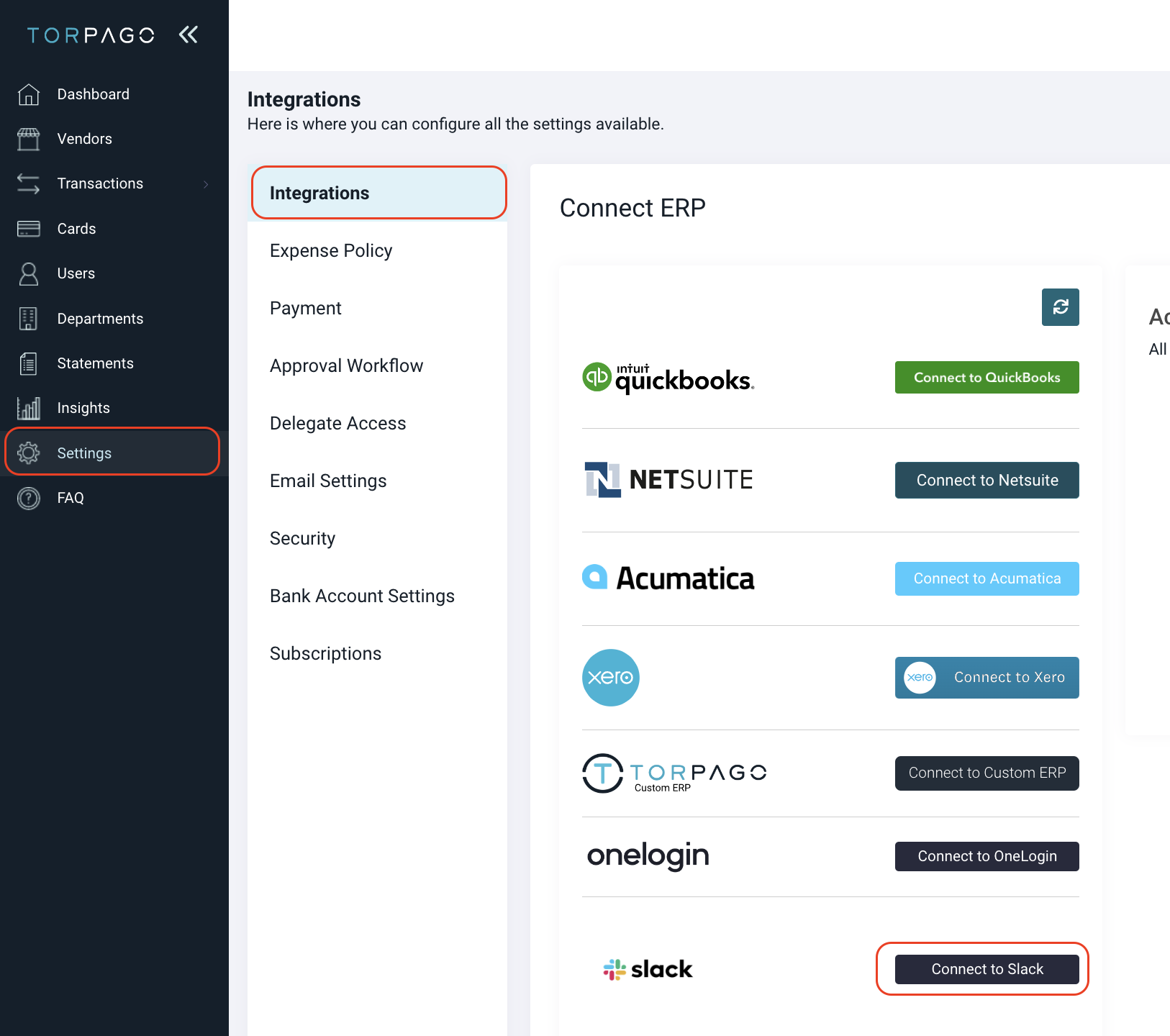1170x1036 pixels.
Task: Open Delegate Access settings
Action: click(378, 423)
